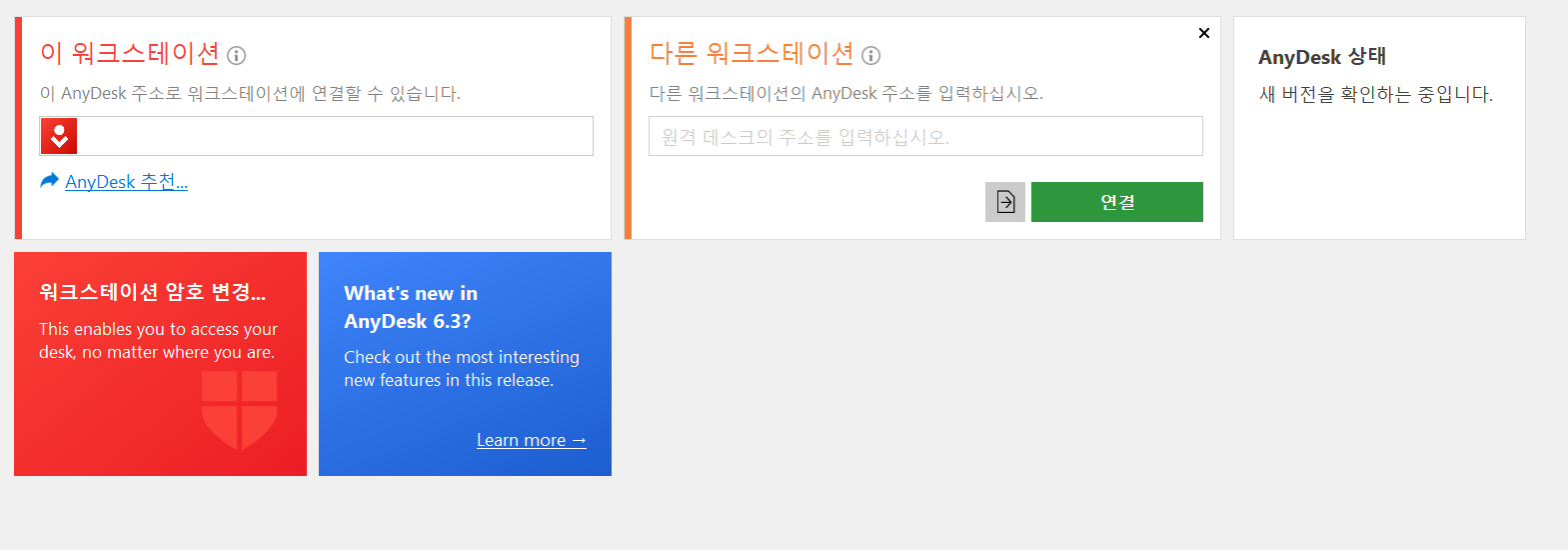
Task: Click text 다른 워크스테이션의 AnyDesk 주소를 입력하십시오
Action: (846, 93)
